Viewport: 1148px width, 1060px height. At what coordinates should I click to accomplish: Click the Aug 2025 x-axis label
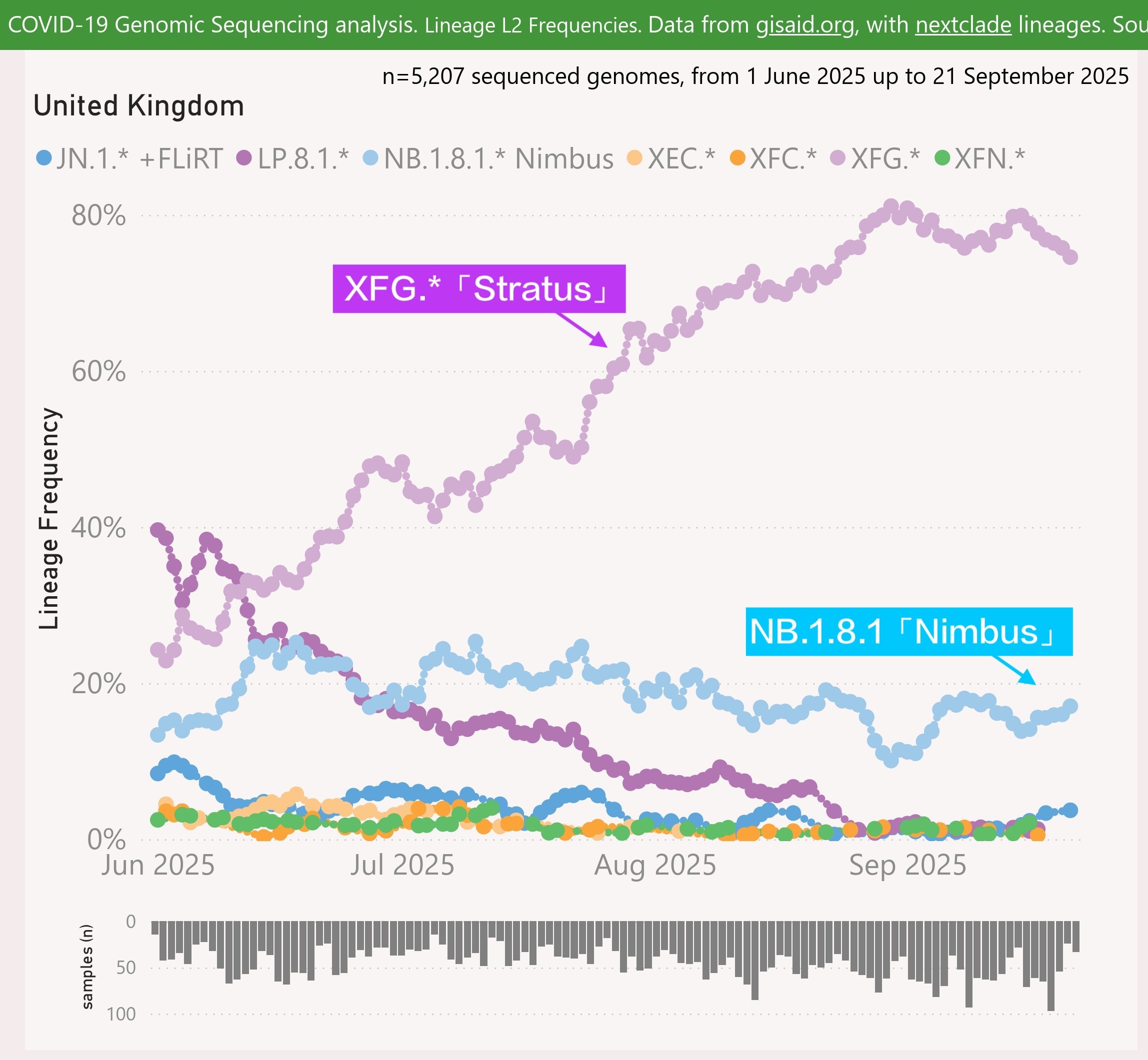[654, 865]
